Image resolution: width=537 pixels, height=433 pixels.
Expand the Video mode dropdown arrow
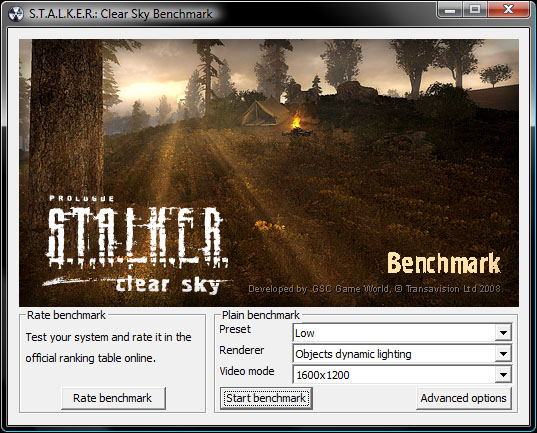tap(503, 375)
